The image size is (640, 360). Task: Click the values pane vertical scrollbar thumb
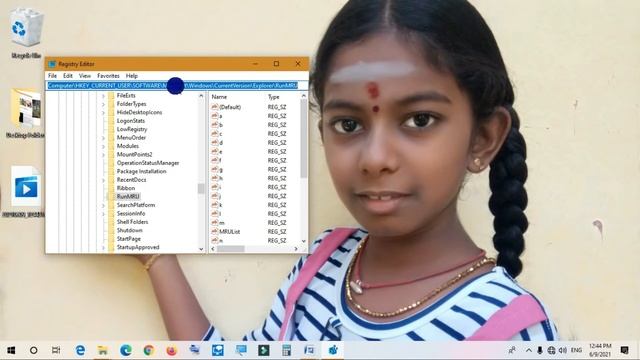pyautogui.click(x=303, y=139)
